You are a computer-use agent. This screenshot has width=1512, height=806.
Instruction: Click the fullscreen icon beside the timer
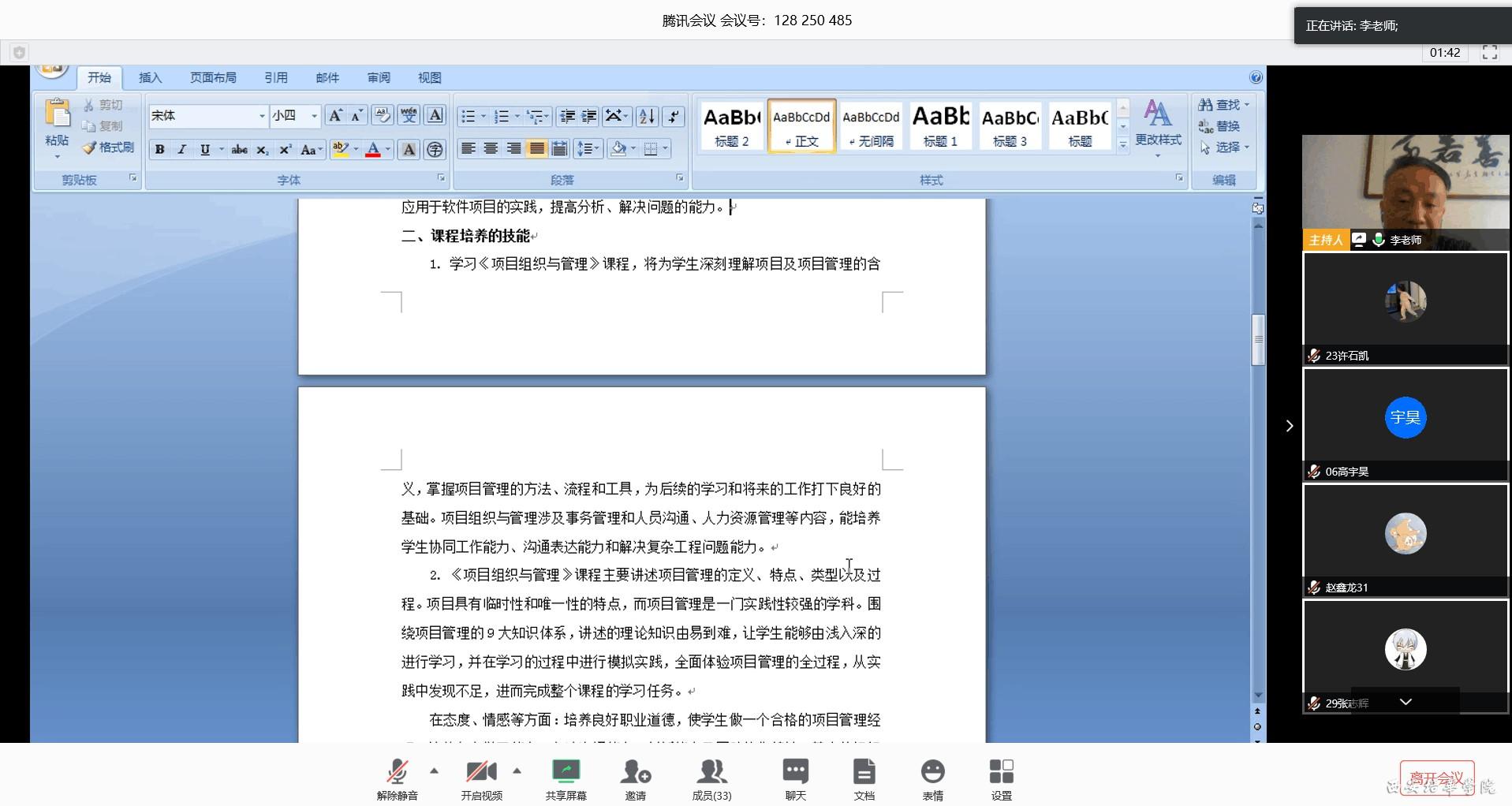click(x=1489, y=53)
